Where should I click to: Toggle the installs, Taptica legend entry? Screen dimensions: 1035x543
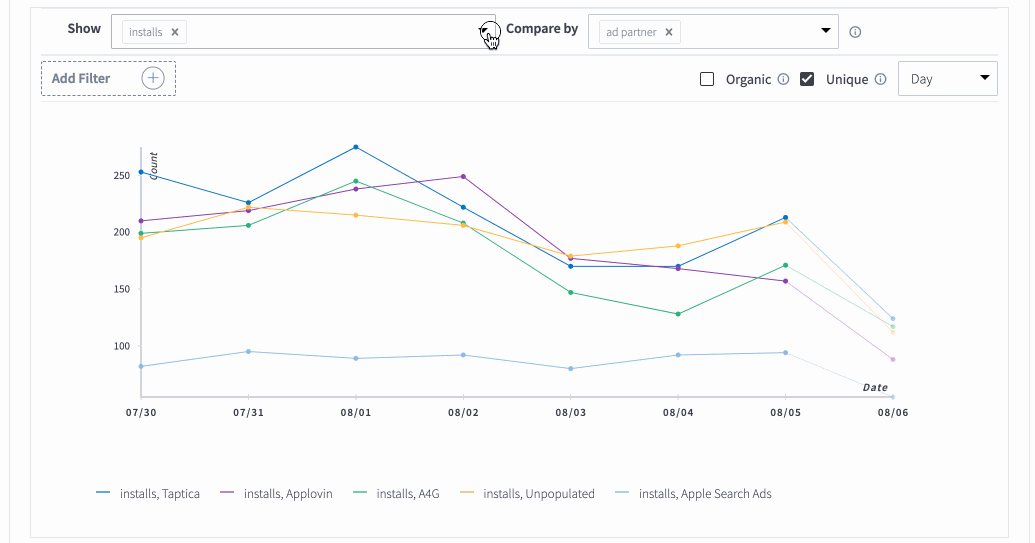click(148, 494)
